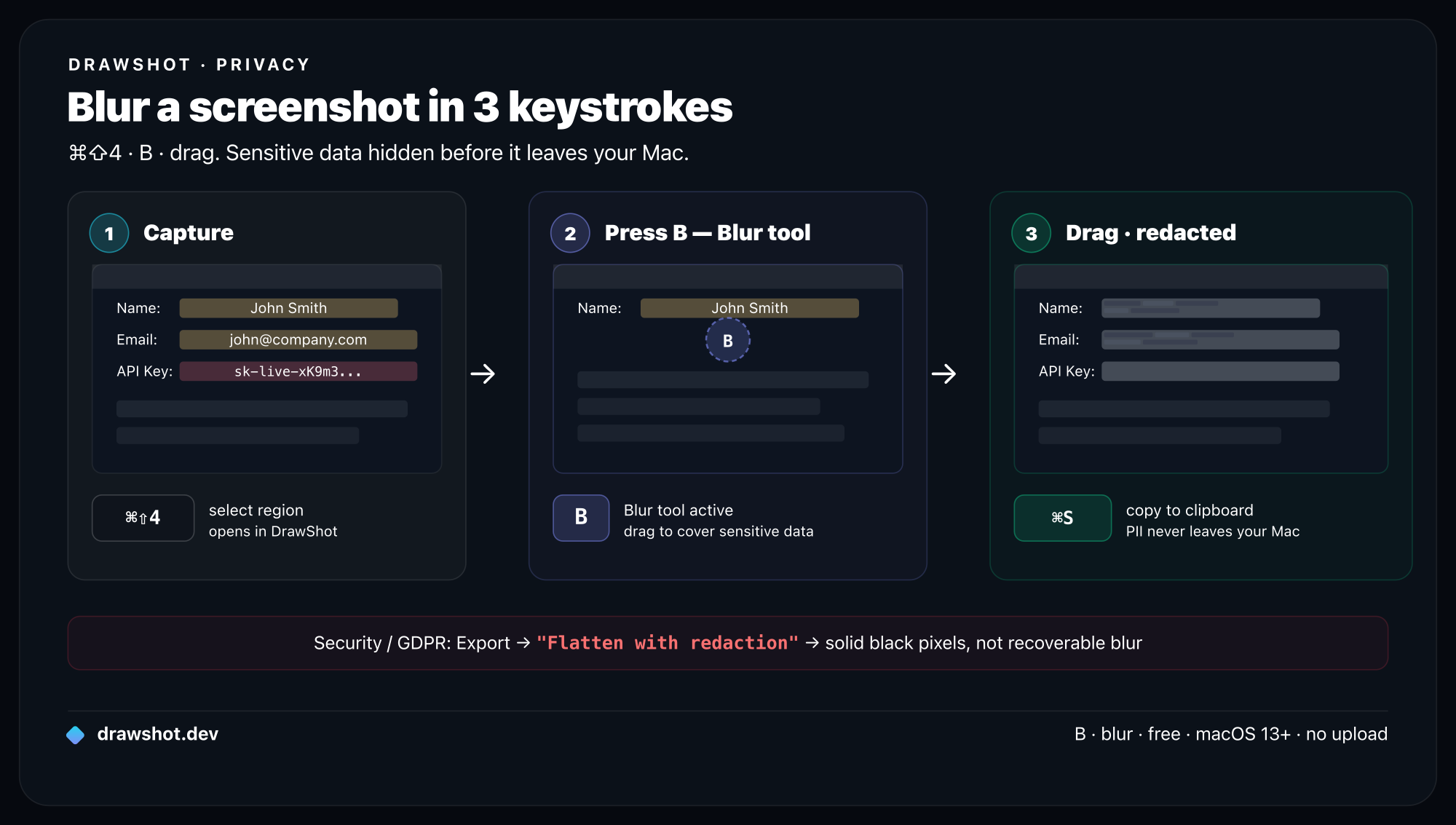
Task: Click the "Blur tool active" caption
Action: [x=678, y=510]
